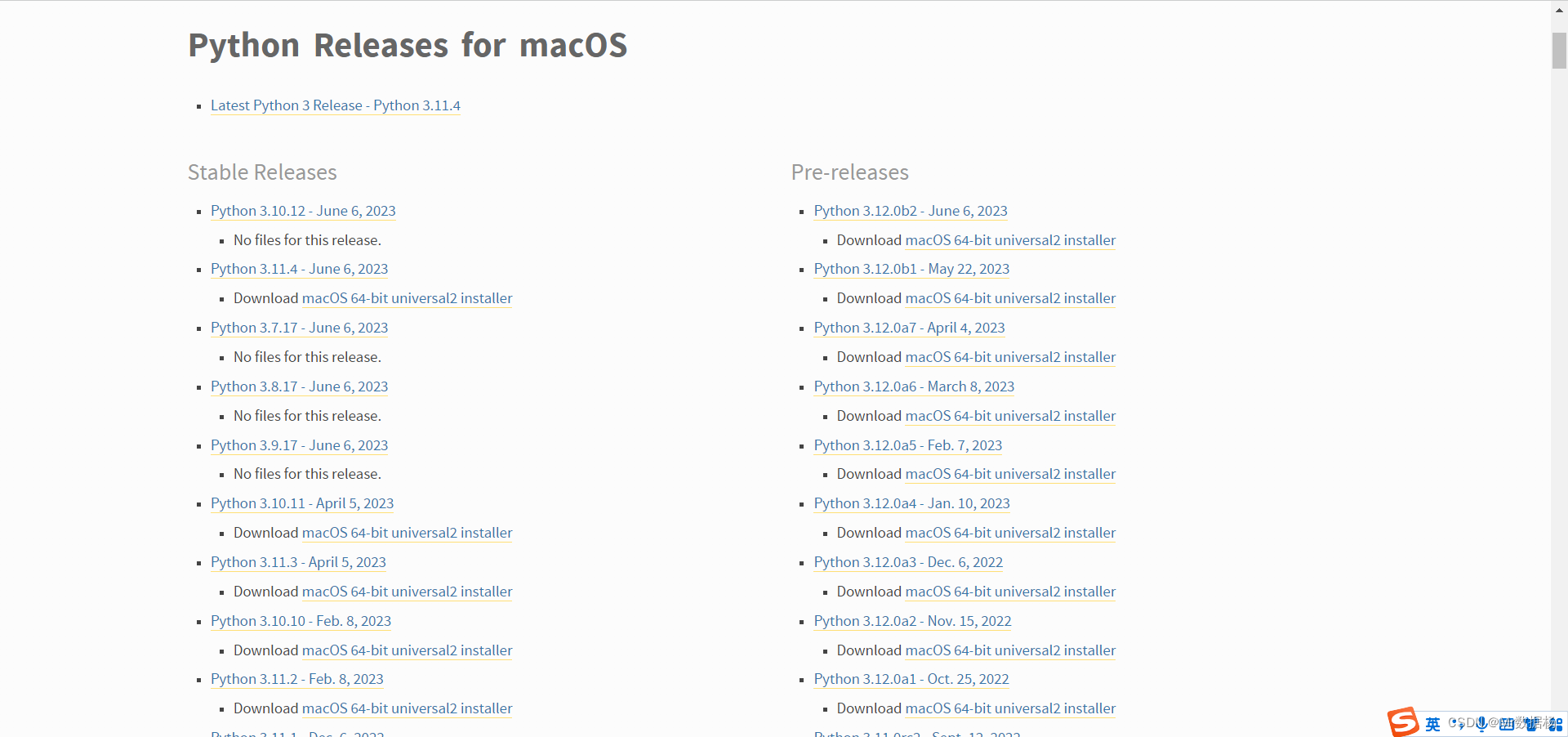Screen dimensions: 1568x737
Task: Open Python 3.9.17 - June 6, 2023 link
Action: (299, 445)
